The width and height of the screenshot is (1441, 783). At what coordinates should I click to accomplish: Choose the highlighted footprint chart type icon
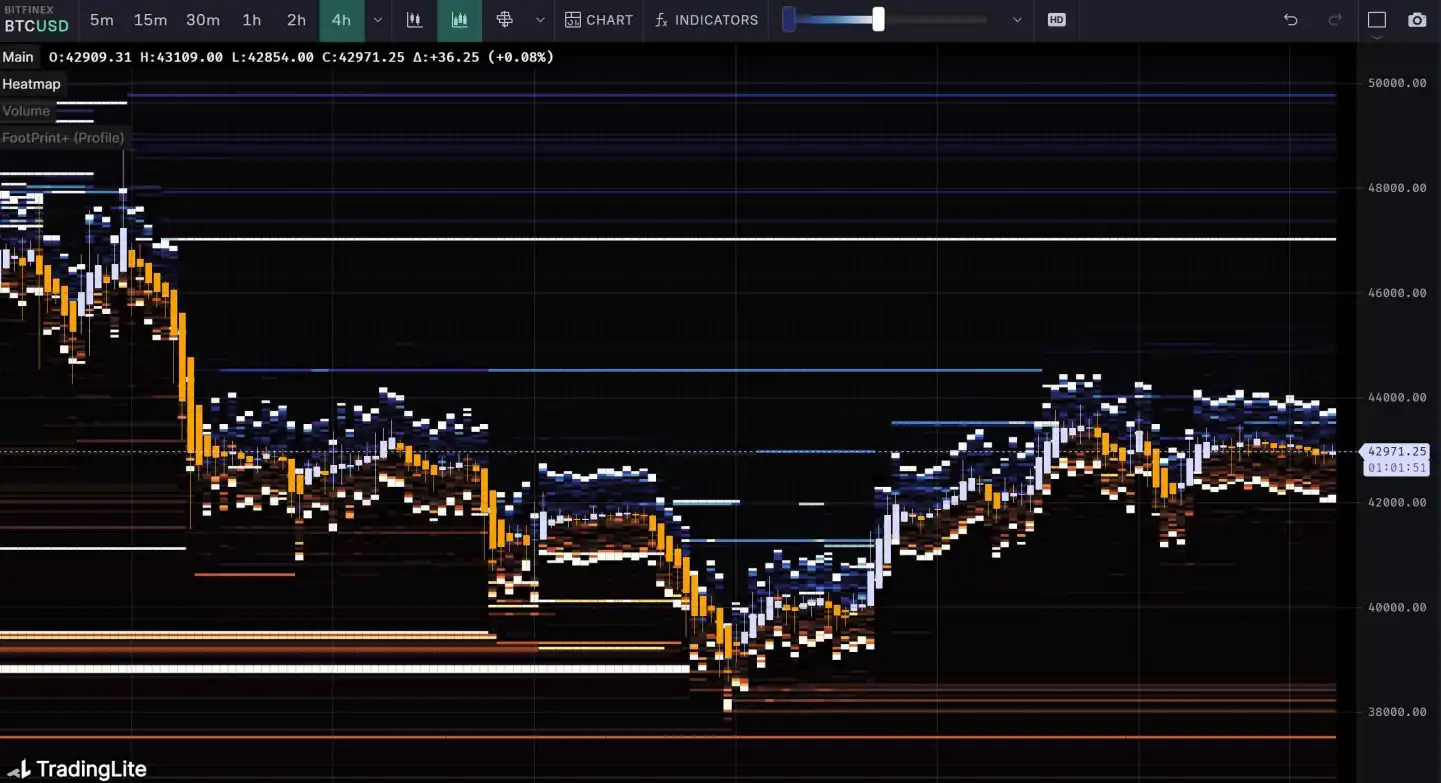coord(459,20)
